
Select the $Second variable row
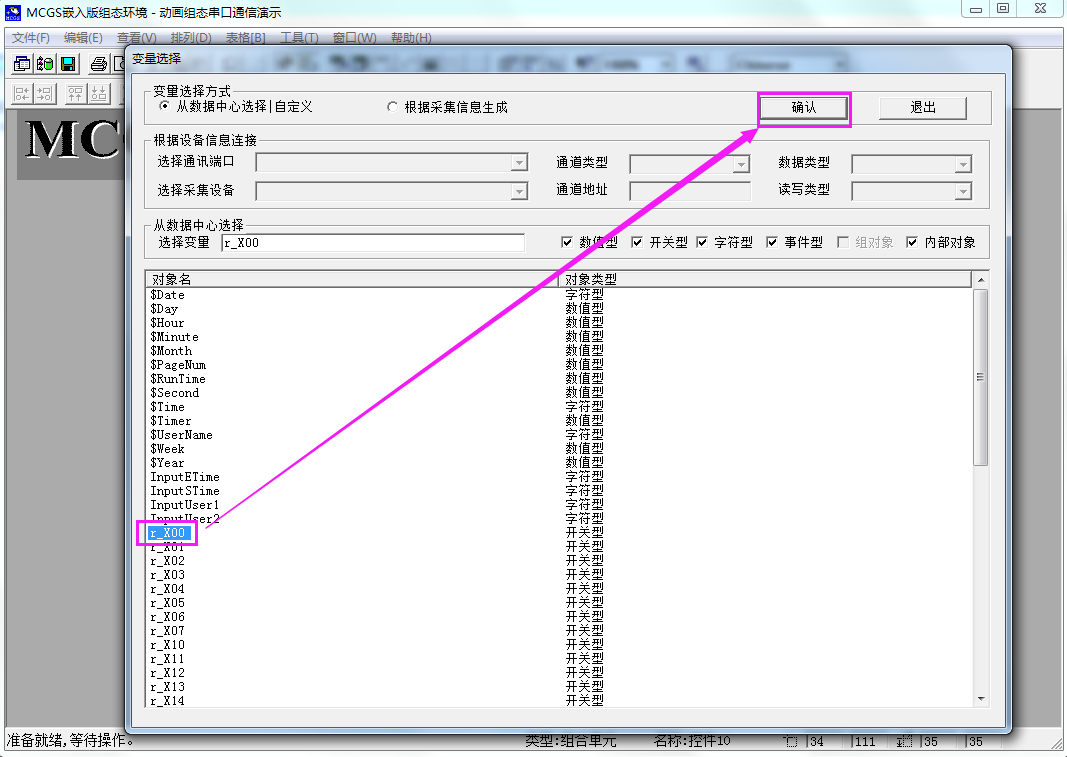174,393
